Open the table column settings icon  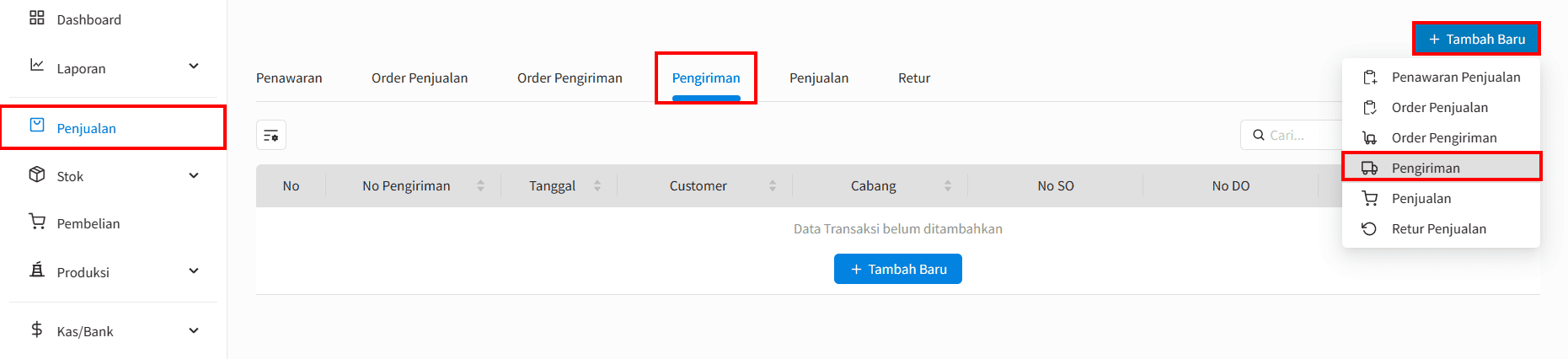click(x=271, y=135)
